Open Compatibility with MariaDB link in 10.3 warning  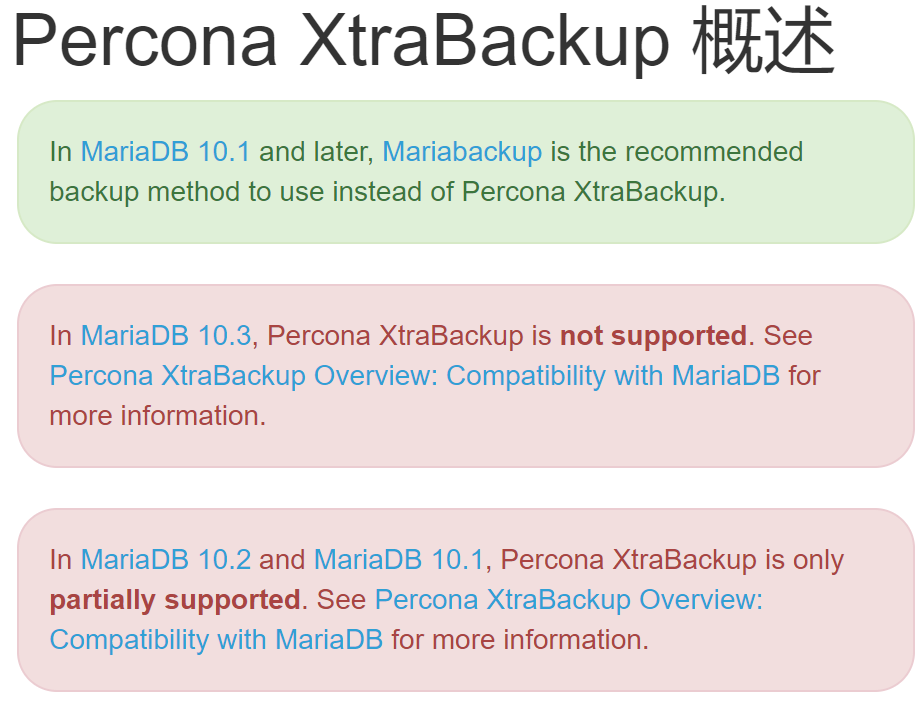[x=414, y=376]
